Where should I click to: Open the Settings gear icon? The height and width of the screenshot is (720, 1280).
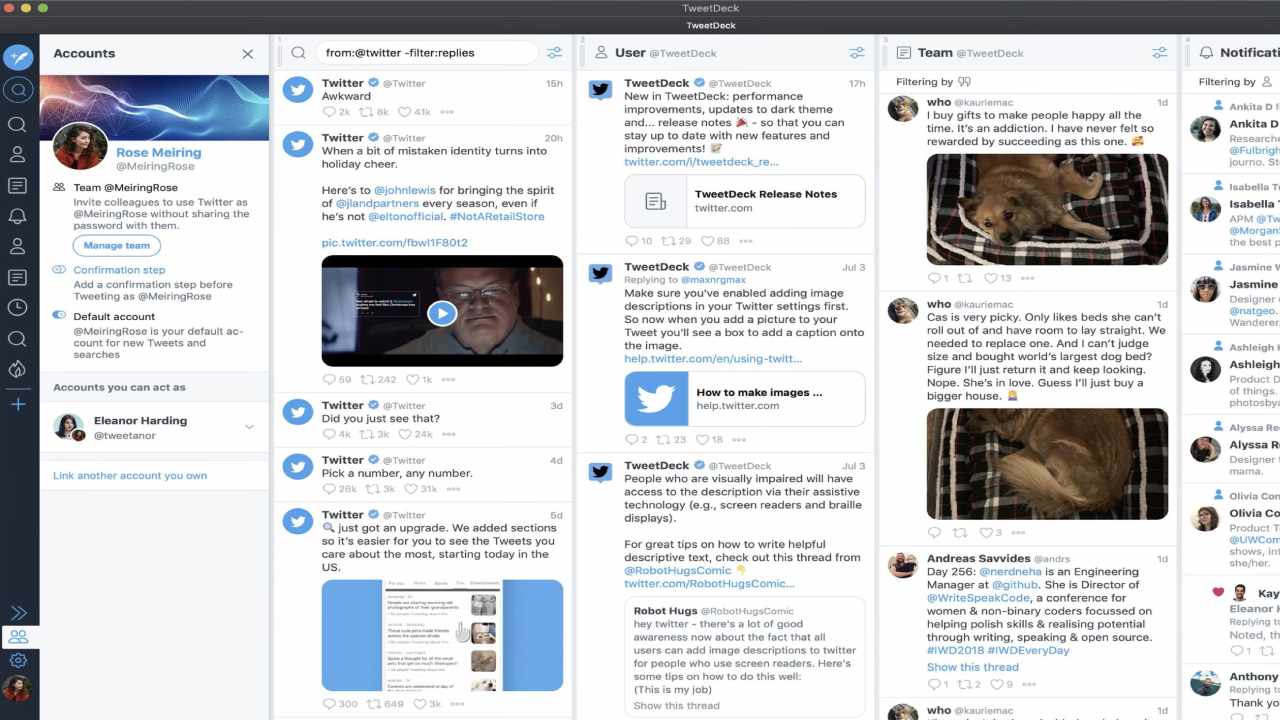pos(18,661)
